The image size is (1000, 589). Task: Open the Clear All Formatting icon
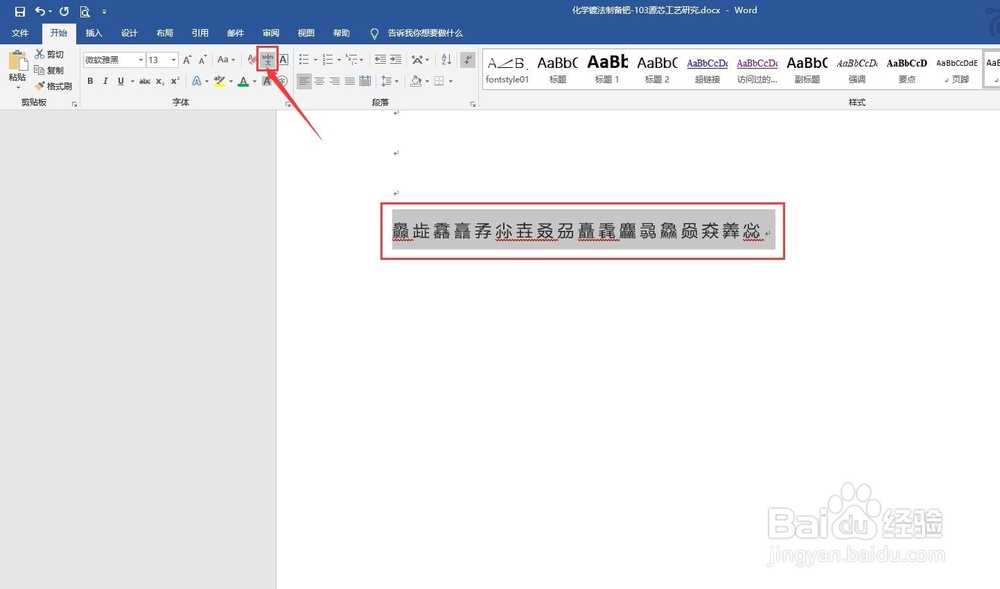coord(251,60)
